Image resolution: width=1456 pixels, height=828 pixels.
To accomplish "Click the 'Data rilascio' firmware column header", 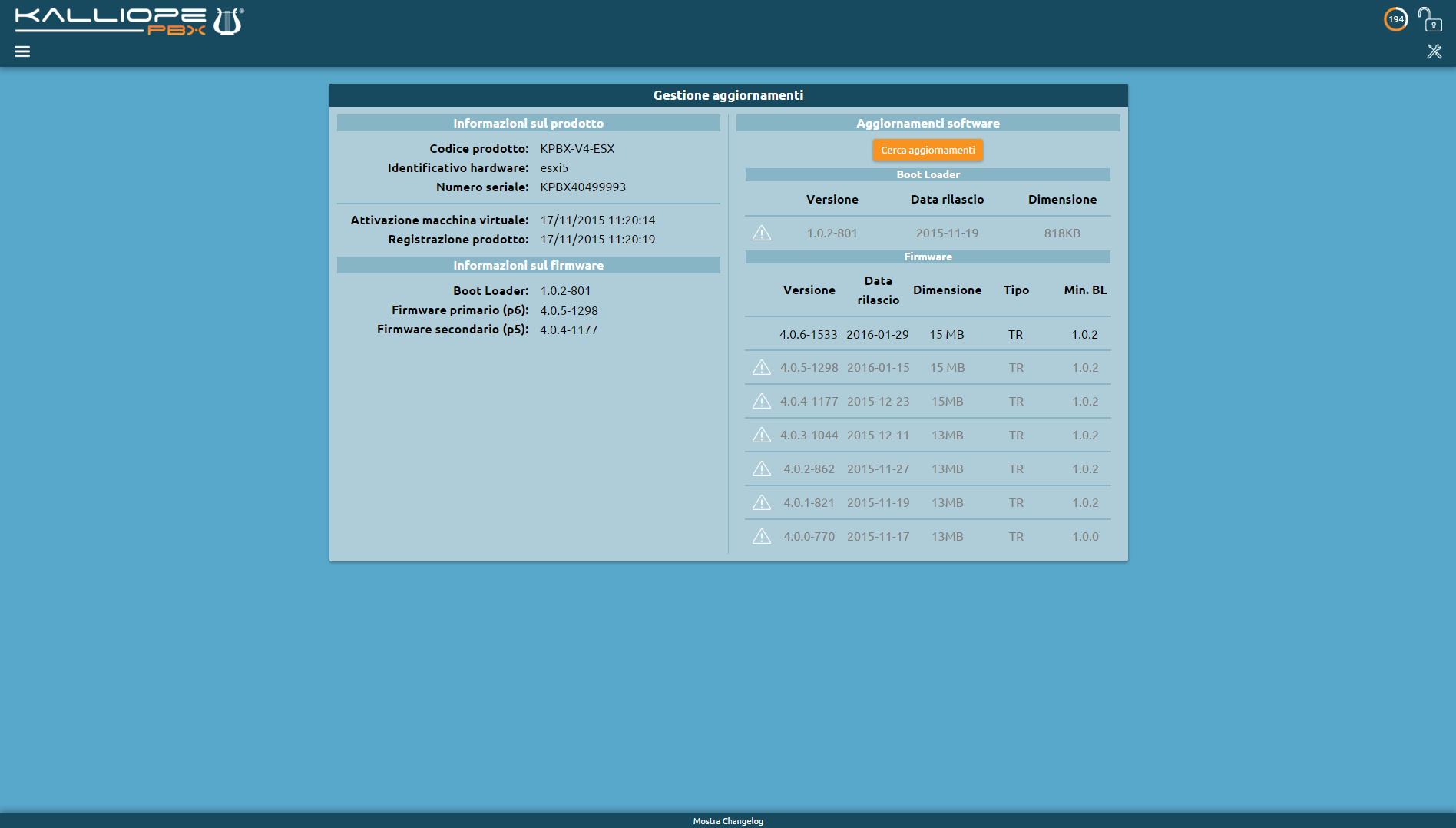I will tap(879, 290).
